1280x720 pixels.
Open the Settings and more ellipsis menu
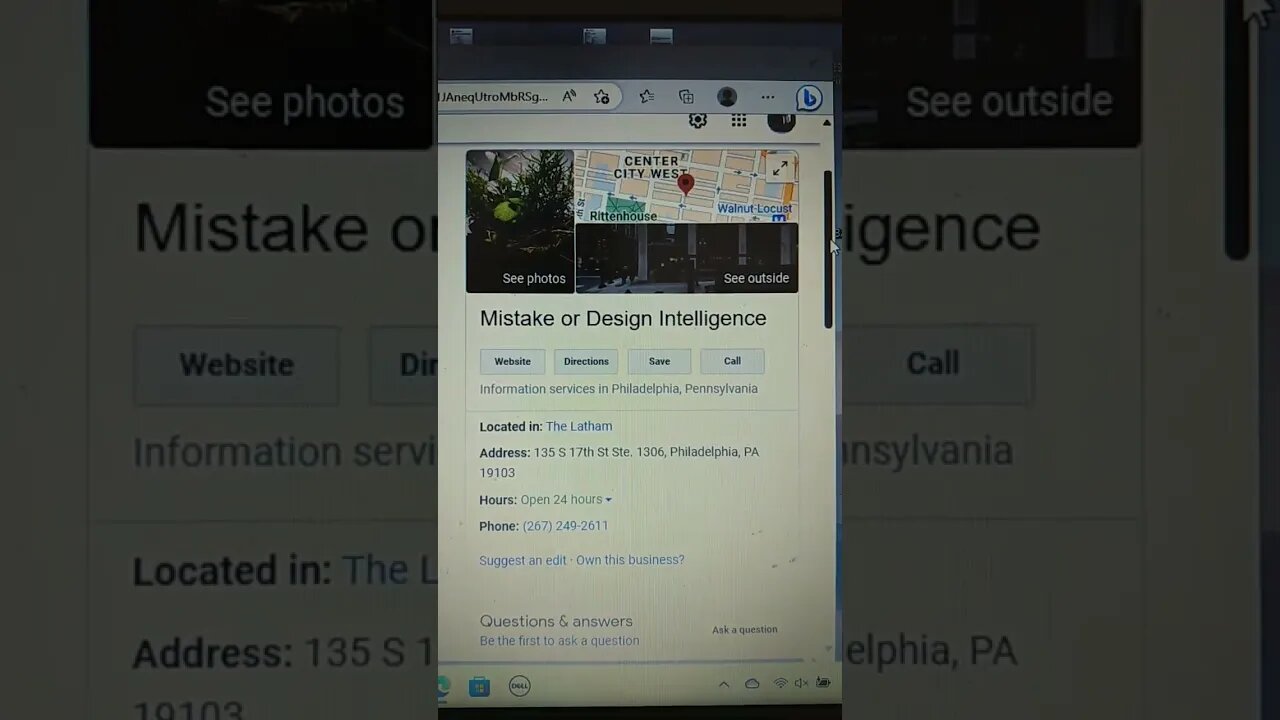click(x=767, y=97)
